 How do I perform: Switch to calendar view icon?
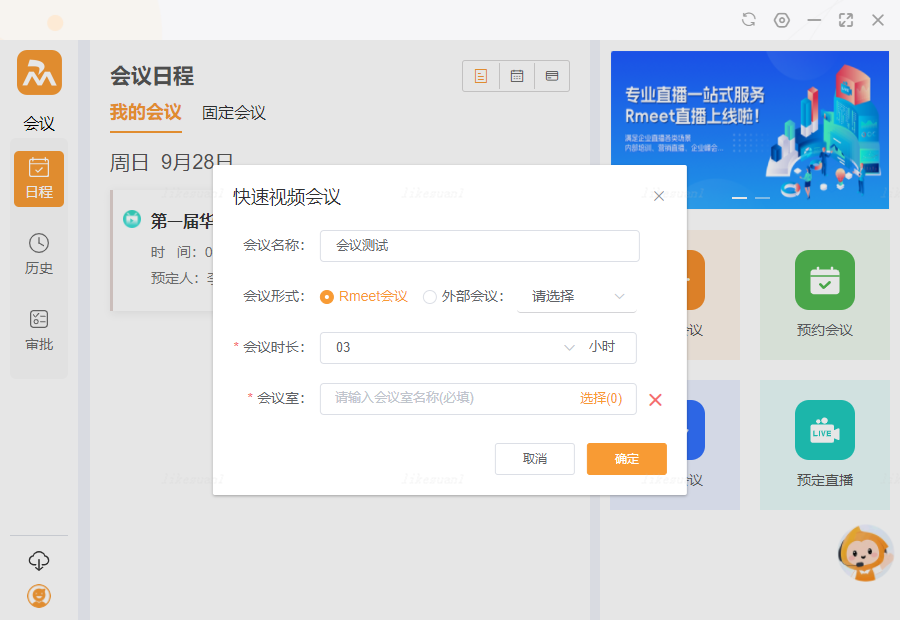click(x=517, y=76)
